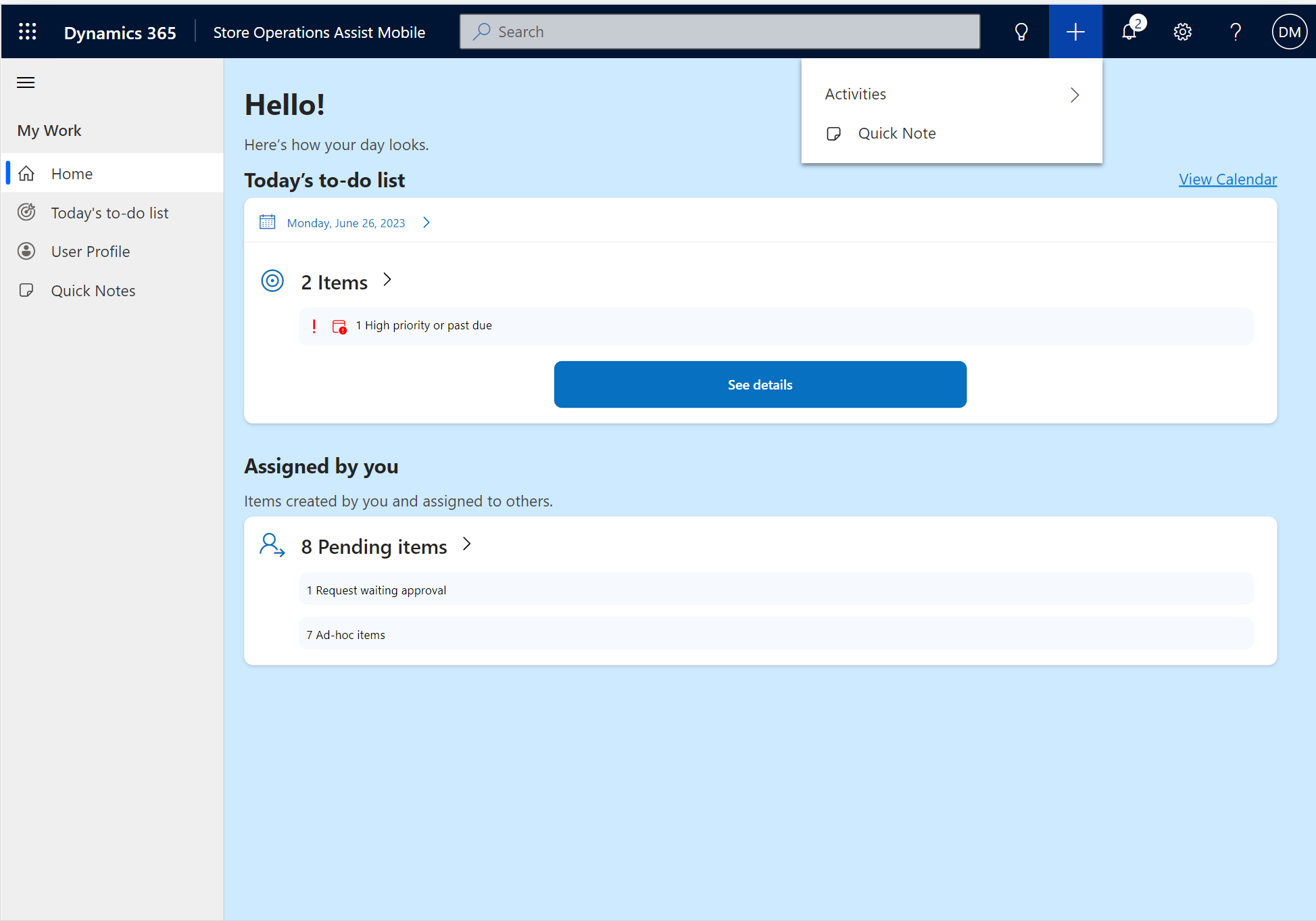Viewport: 1316px width, 921px height.
Task: Click the notification bell icon
Action: point(1131,31)
